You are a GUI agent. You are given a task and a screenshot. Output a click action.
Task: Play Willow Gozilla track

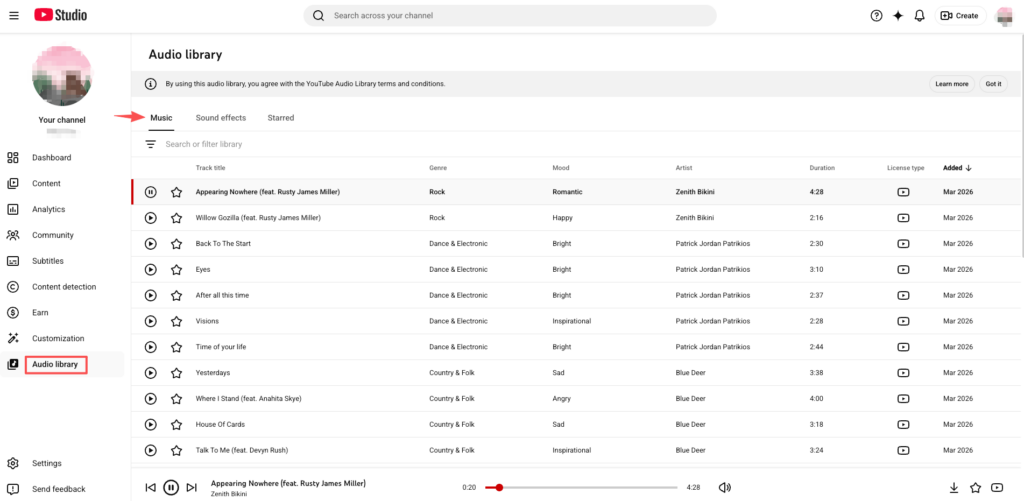150,218
